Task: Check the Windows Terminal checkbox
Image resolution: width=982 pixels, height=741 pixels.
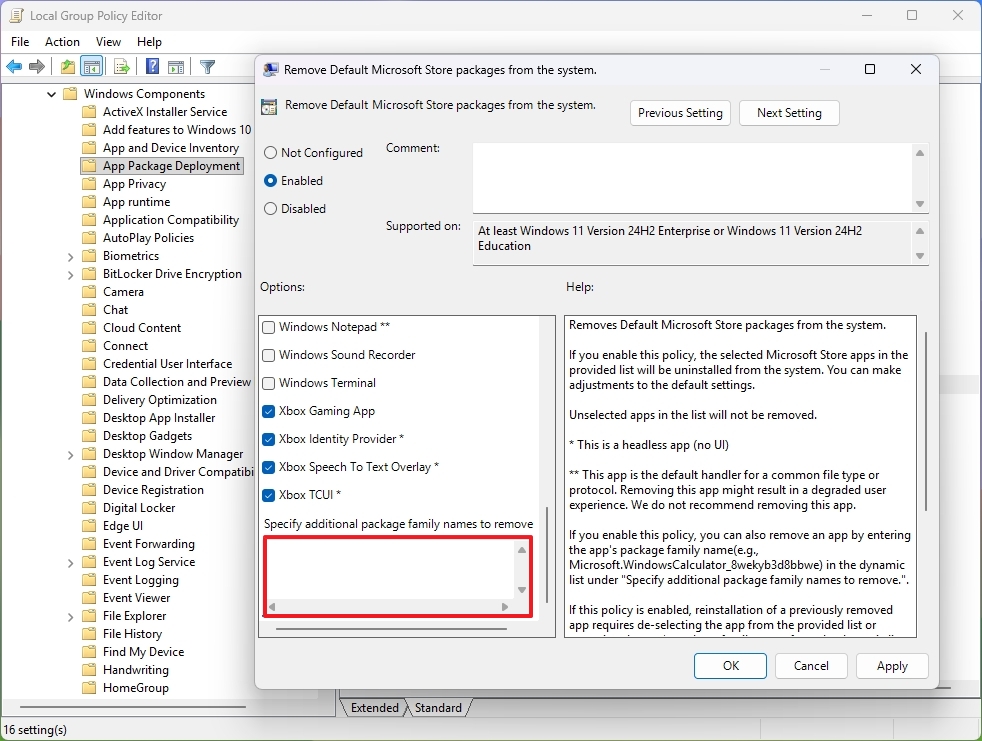Action: click(x=269, y=383)
